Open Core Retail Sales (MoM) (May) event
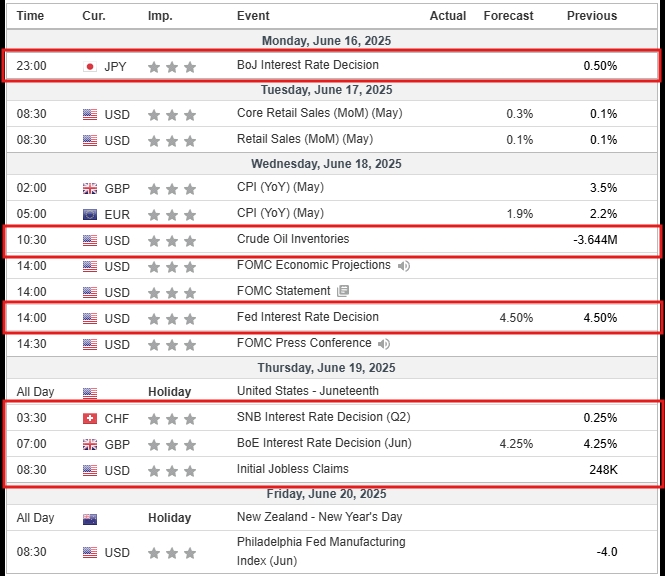665x576 pixels. (319, 113)
